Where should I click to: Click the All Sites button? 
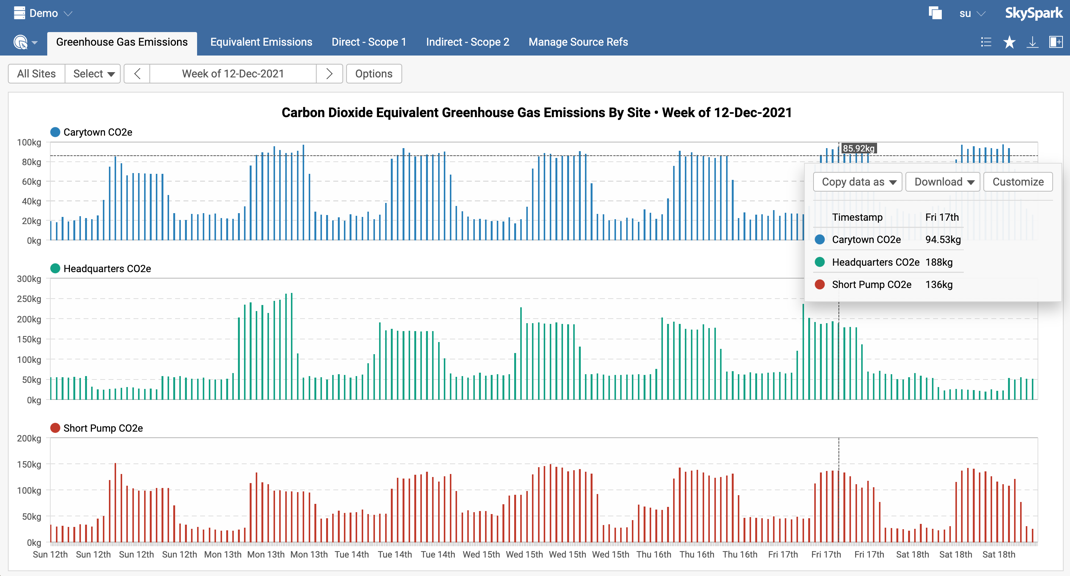36,74
